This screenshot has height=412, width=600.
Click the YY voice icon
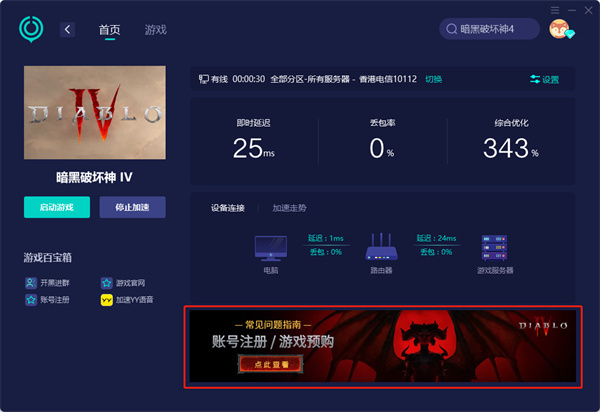[x=106, y=300]
